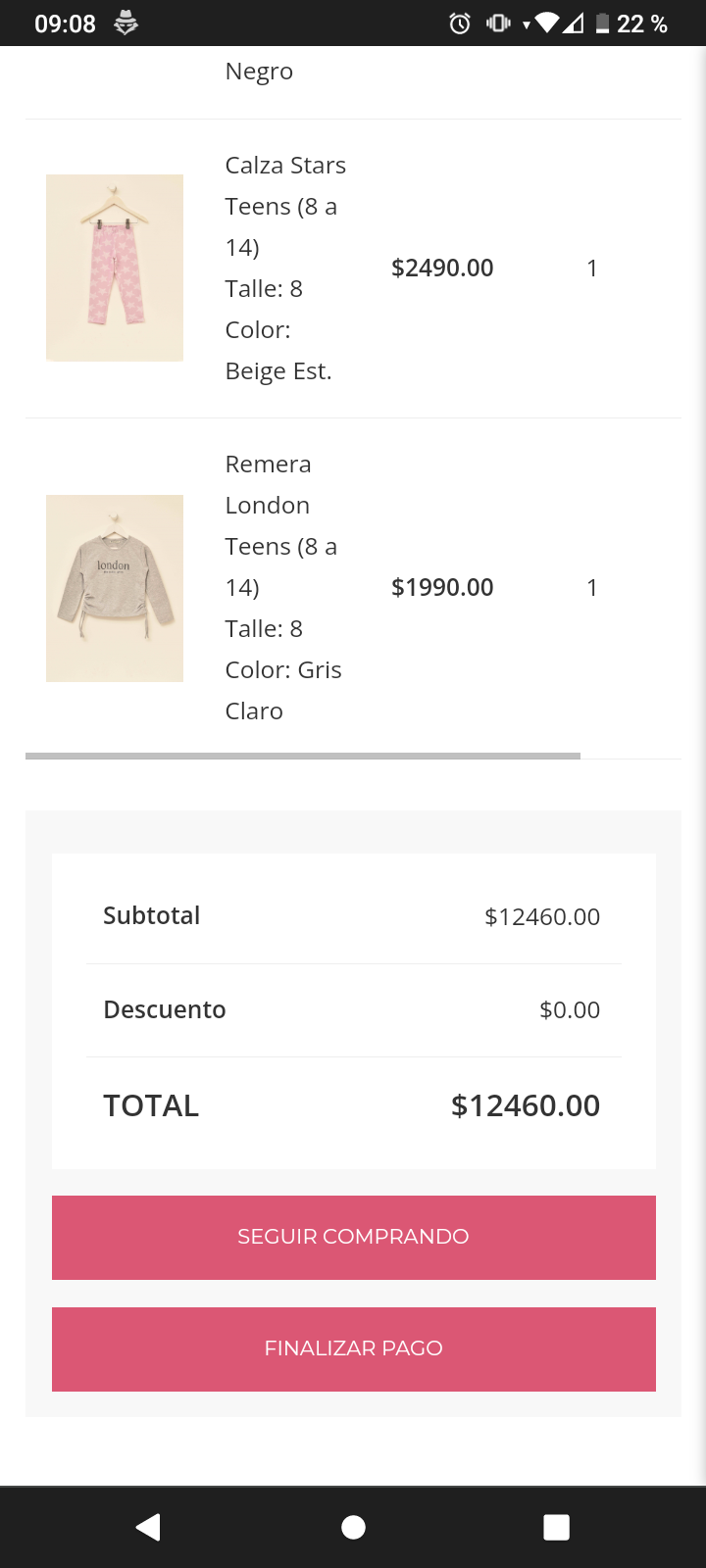Tap the TOTAL amount $12460.00
Viewport: 706px width, 1568px height.
(525, 1106)
